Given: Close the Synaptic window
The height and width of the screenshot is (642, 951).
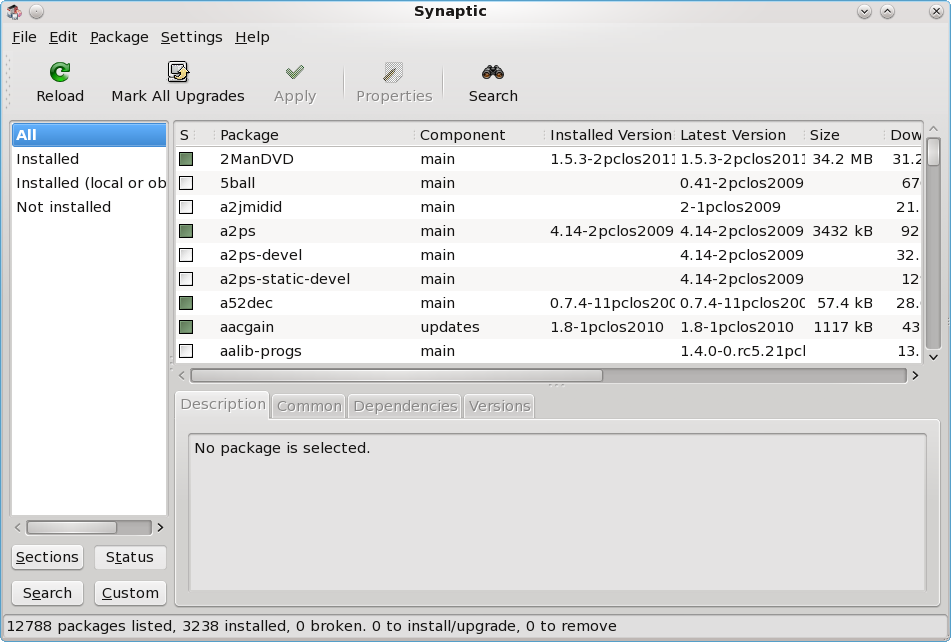Looking at the screenshot, I should click(936, 11).
